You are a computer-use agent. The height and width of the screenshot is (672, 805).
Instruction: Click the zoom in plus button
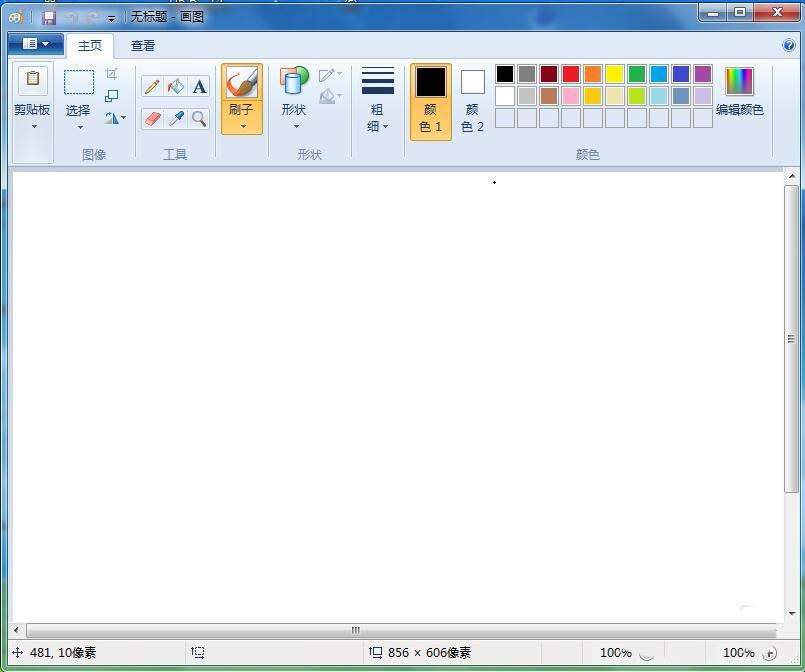tap(769, 654)
